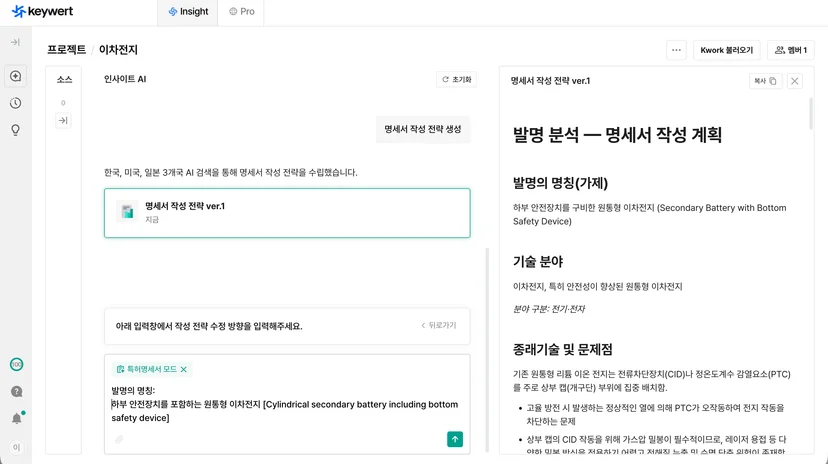Click the 특허명세서 모드 chip
The image size is (828, 464).
(x=152, y=369)
